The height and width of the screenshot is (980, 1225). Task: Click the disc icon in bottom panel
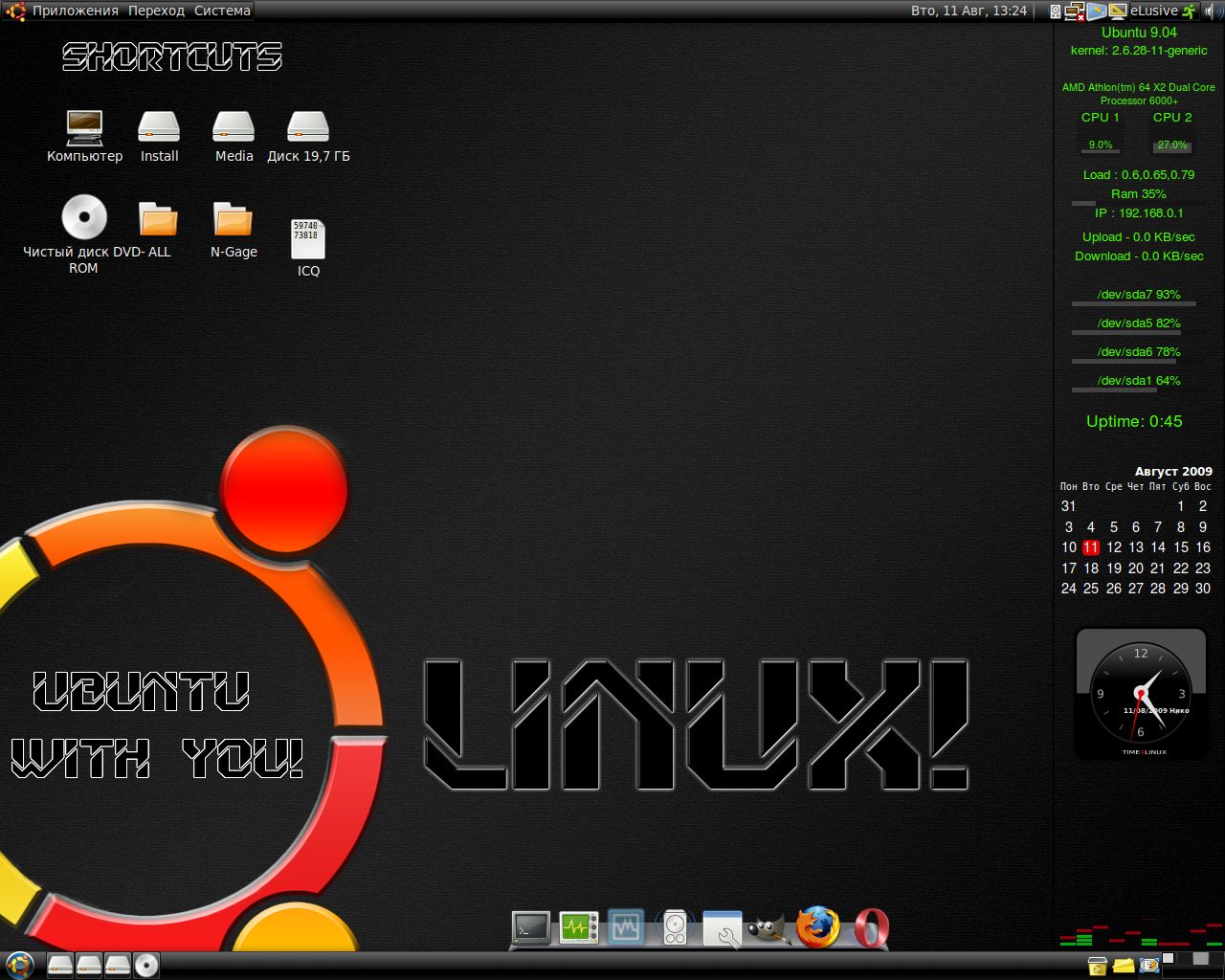click(x=146, y=965)
